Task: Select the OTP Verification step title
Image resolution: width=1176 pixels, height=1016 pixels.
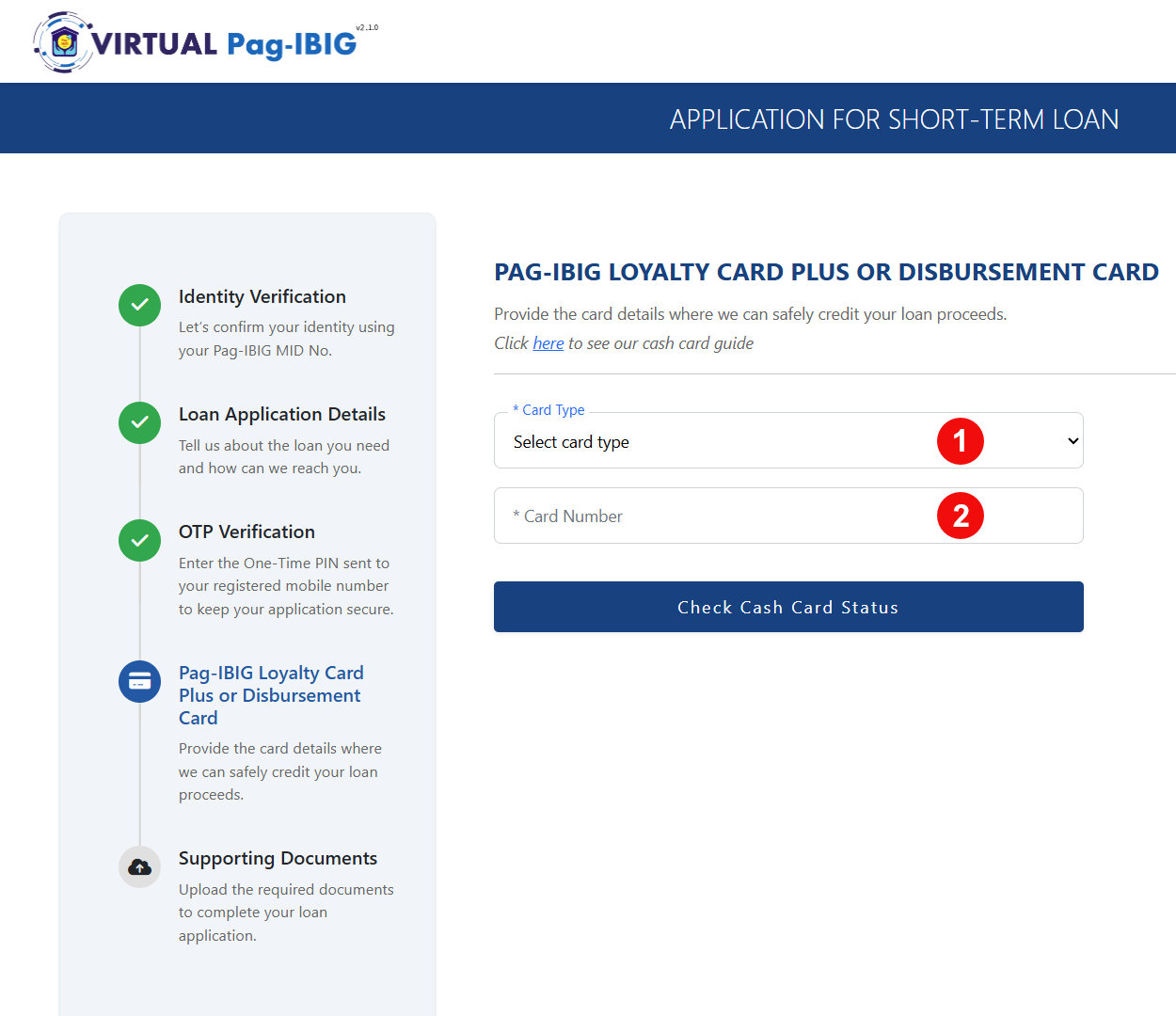Action: (x=246, y=532)
